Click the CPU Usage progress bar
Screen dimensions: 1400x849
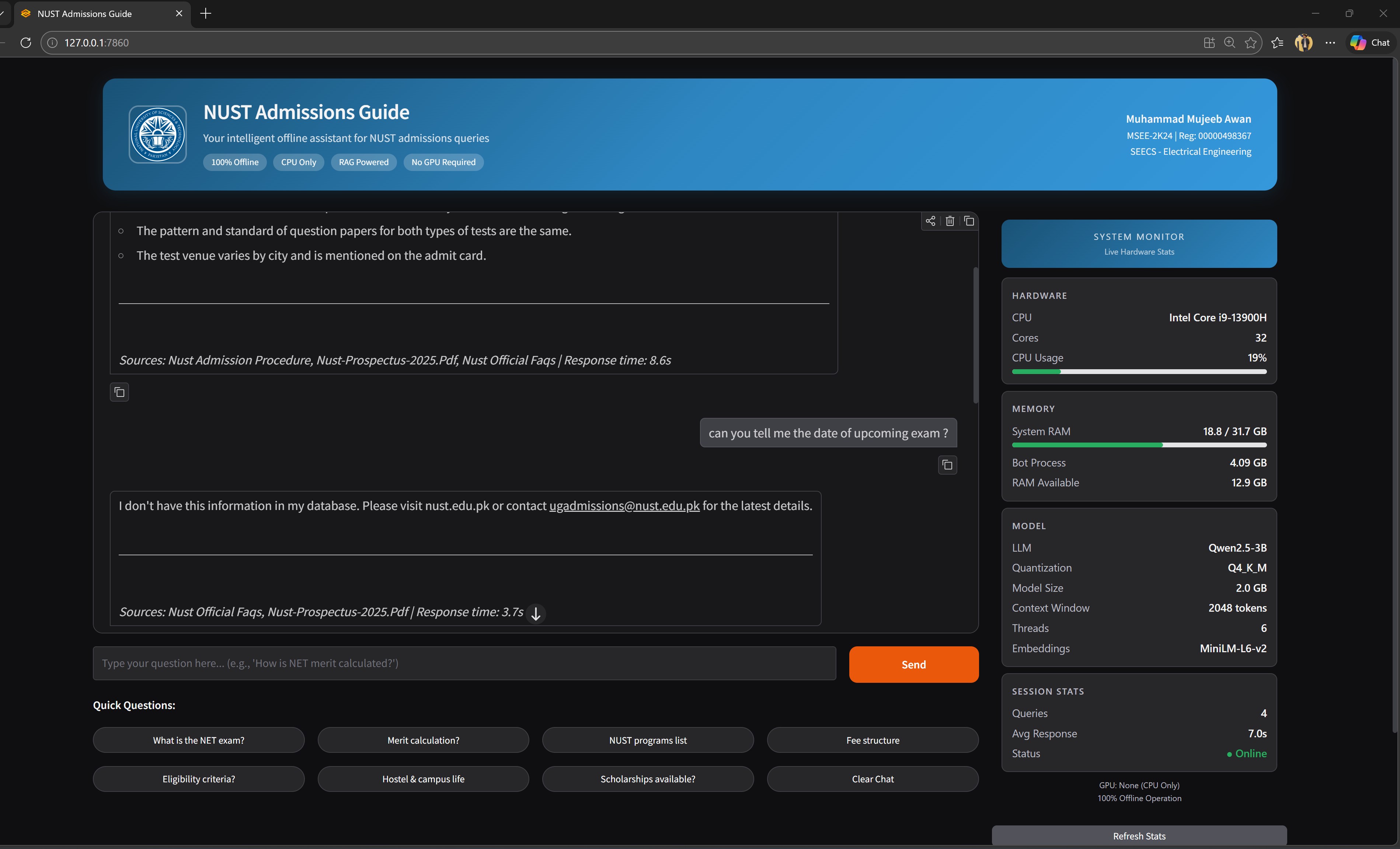click(1139, 371)
